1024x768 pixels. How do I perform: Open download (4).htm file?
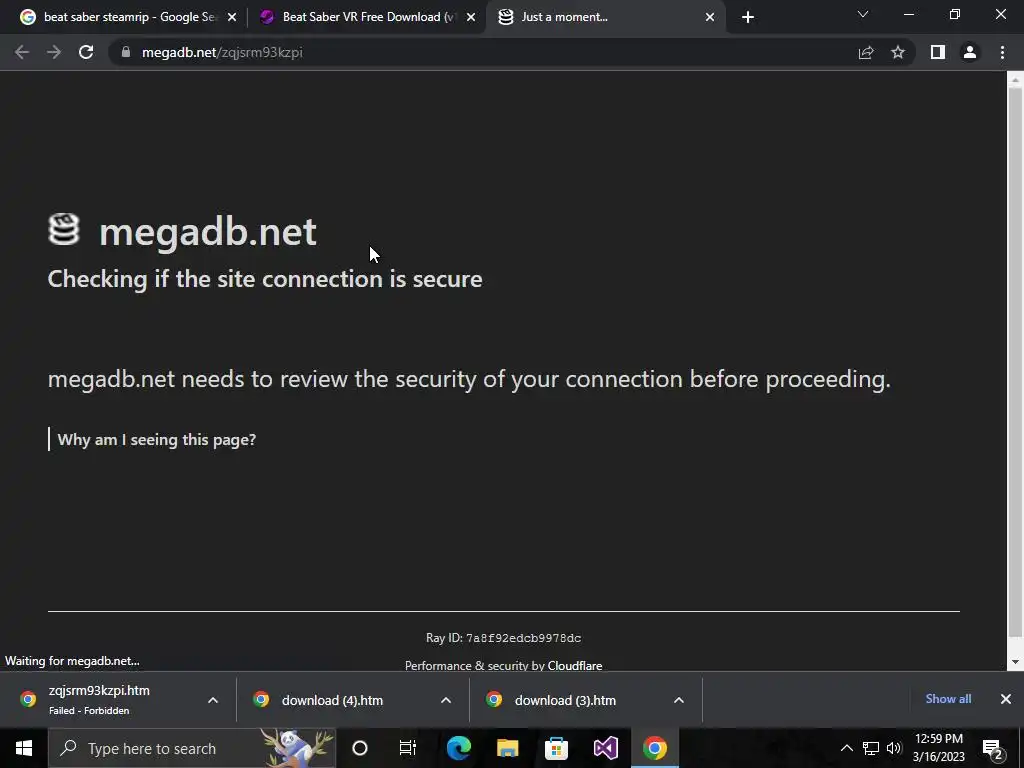coord(332,700)
